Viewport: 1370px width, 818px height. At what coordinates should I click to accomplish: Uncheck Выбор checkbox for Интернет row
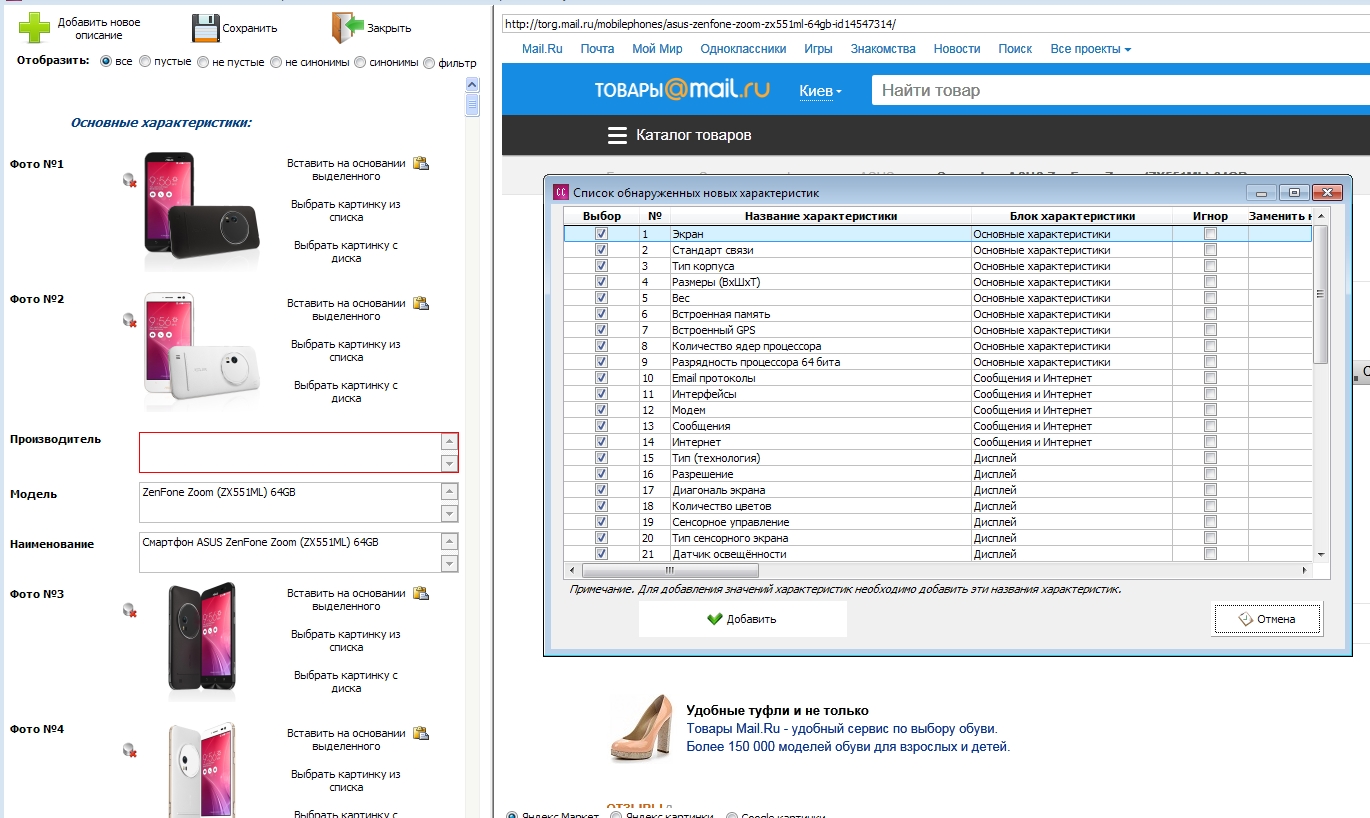coord(601,442)
